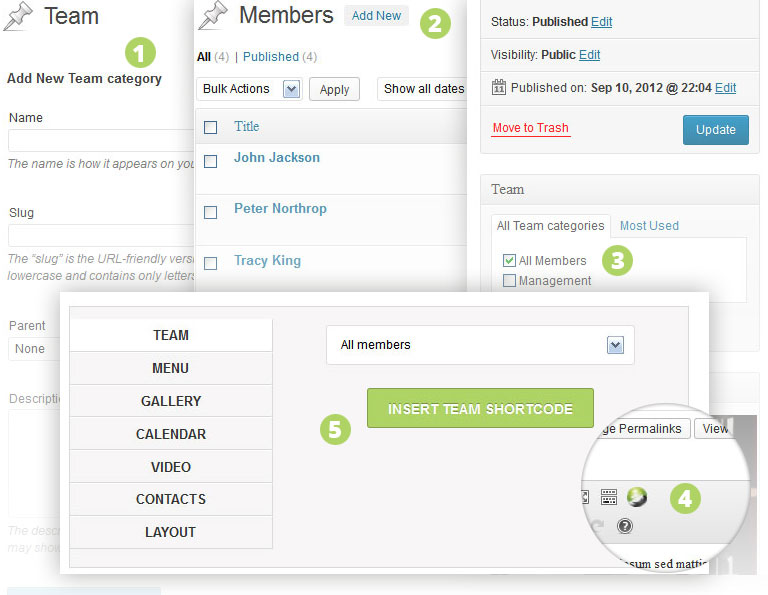Open the Bulk Actions dropdown
Image resolution: width=768 pixels, height=595 pixels.
coord(250,89)
